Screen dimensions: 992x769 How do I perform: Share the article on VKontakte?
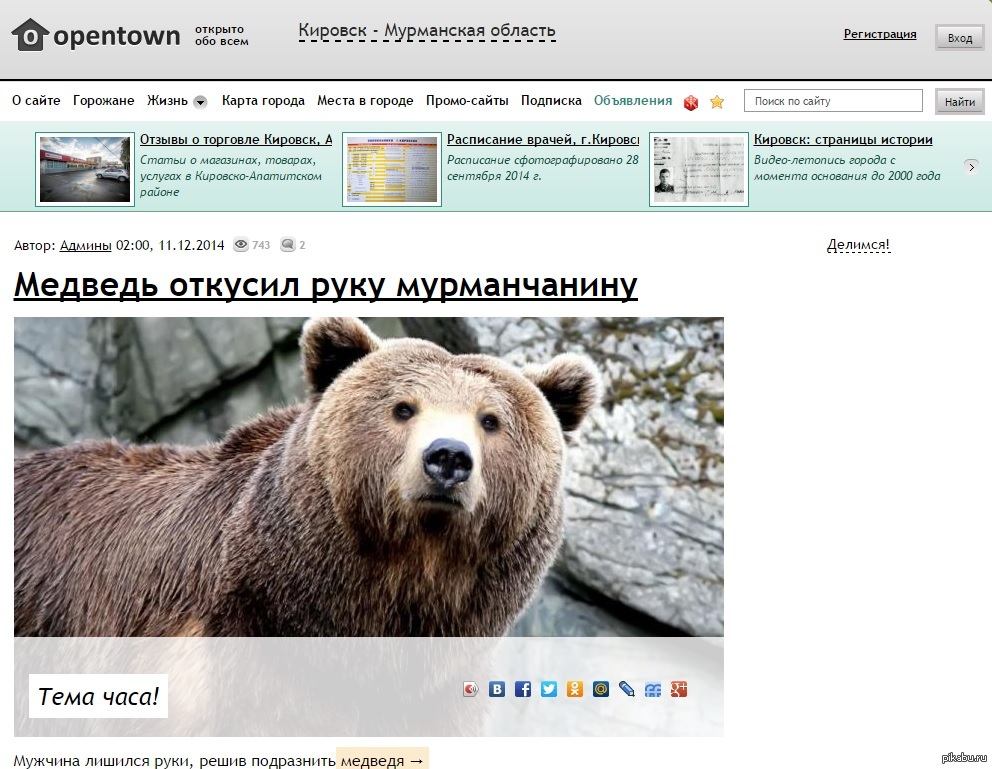pos(497,689)
